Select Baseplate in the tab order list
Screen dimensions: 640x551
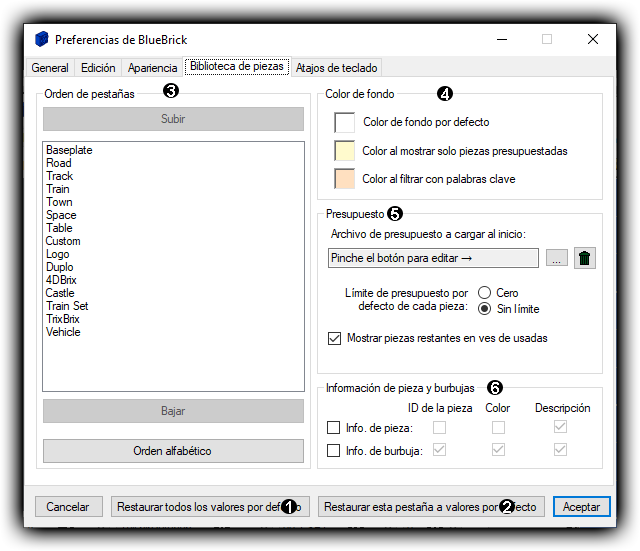point(173,150)
